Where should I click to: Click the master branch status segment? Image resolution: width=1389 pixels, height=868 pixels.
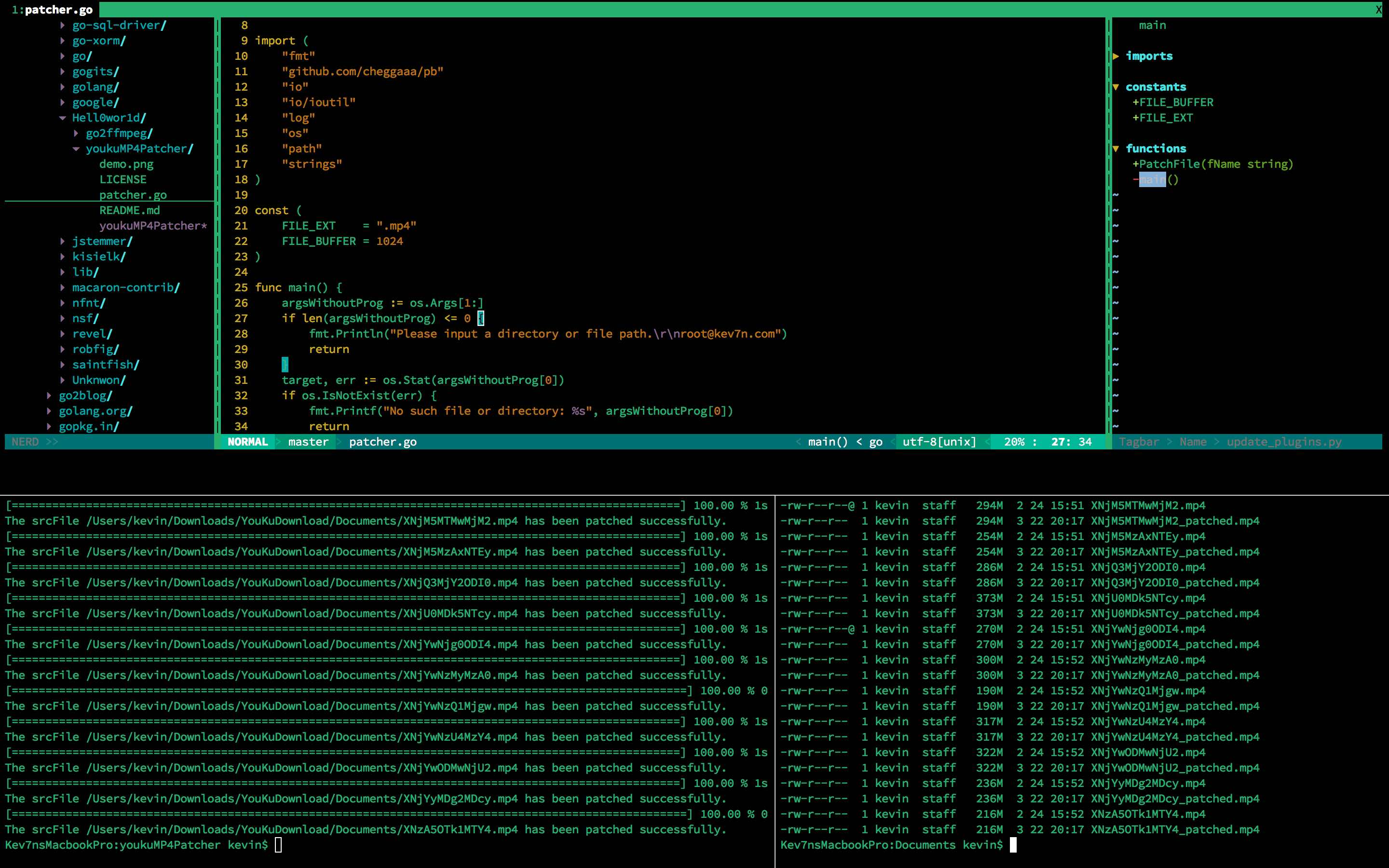point(308,442)
